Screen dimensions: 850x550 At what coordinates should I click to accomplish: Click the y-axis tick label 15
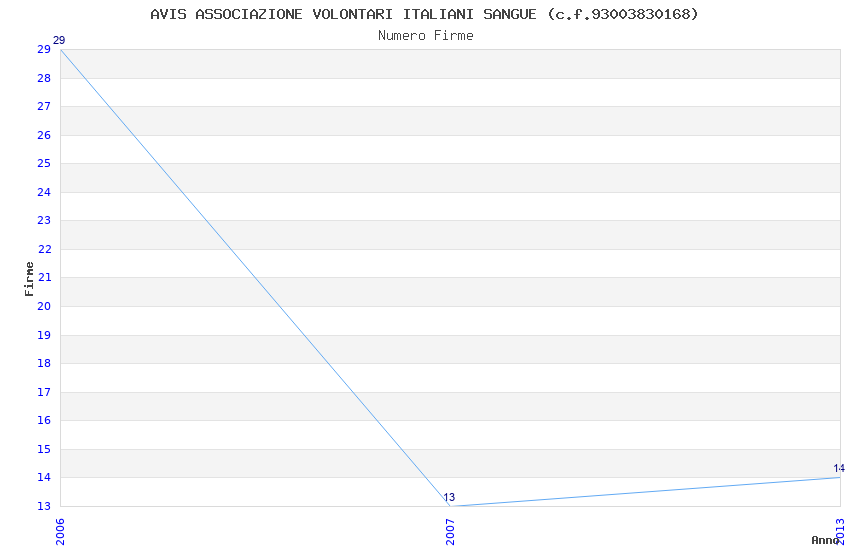44,449
